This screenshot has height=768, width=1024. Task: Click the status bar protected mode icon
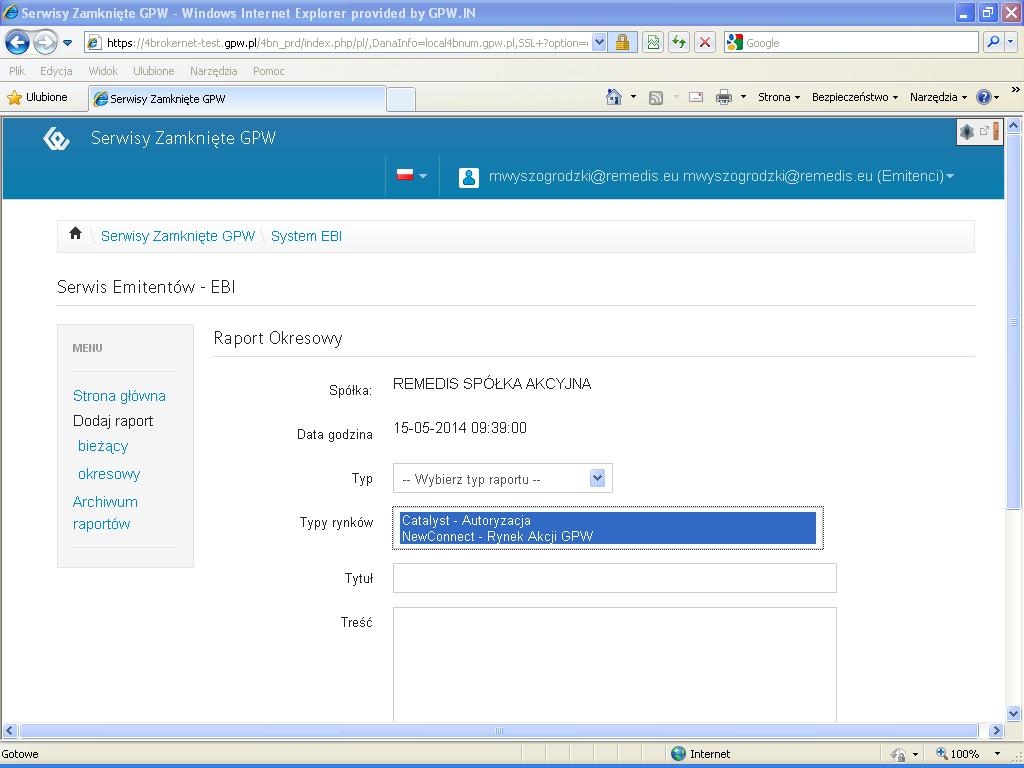tap(899, 754)
